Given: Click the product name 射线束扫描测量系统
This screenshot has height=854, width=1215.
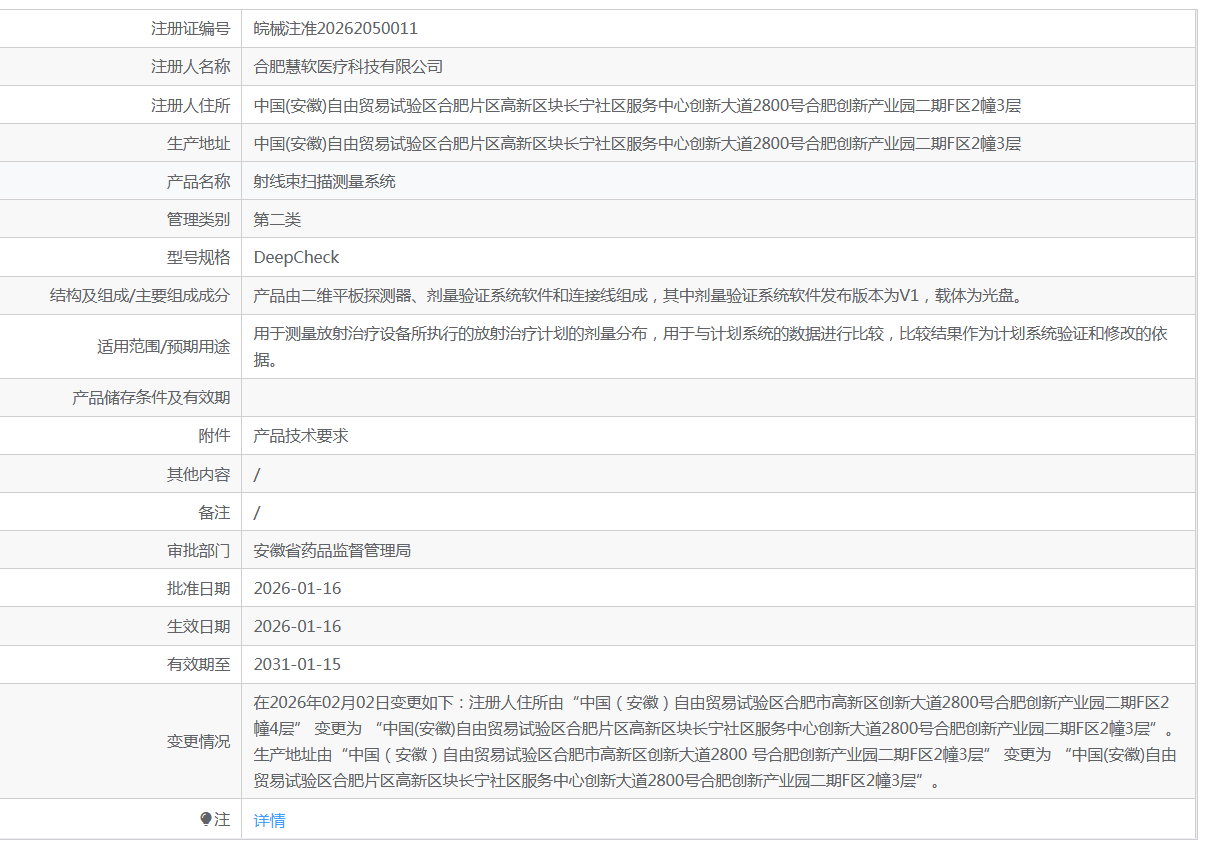Looking at the screenshot, I should [324, 181].
